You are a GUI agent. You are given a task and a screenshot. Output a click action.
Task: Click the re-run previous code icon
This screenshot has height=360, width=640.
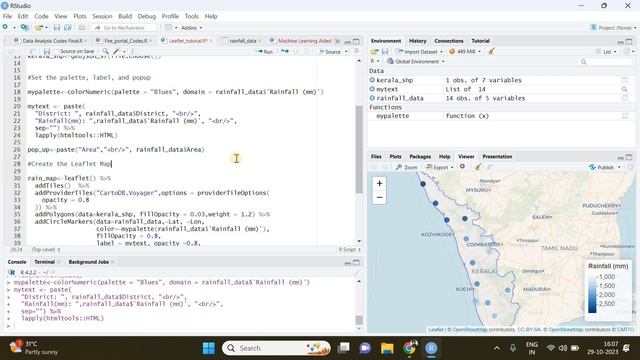click(x=285, y=51)
